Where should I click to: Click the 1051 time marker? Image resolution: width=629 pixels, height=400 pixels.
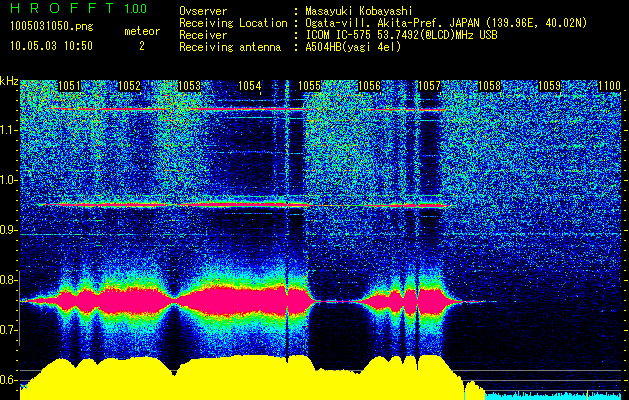coord(69,86)
